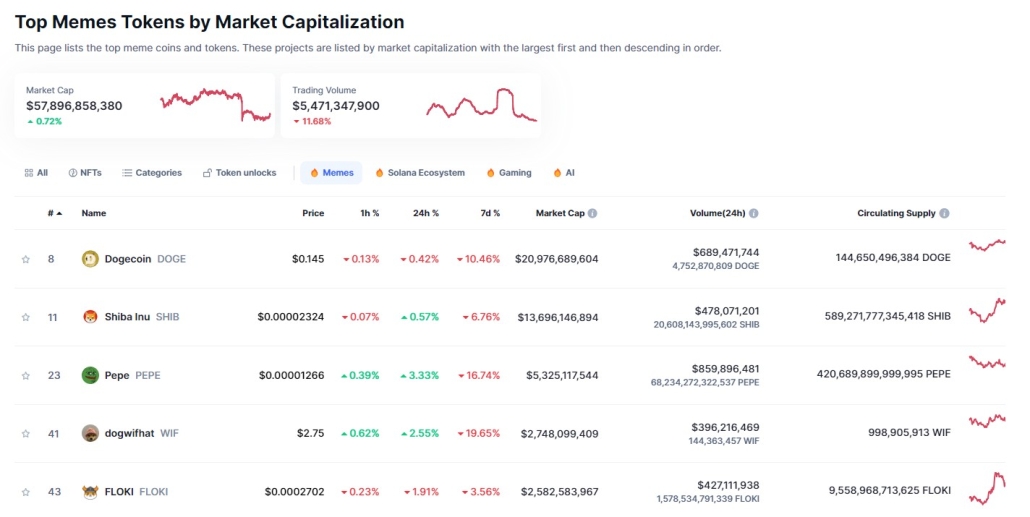The image size is (1030, 517).
Task: Toggle the watchlist star for Pepe
Action: [26, 375]
